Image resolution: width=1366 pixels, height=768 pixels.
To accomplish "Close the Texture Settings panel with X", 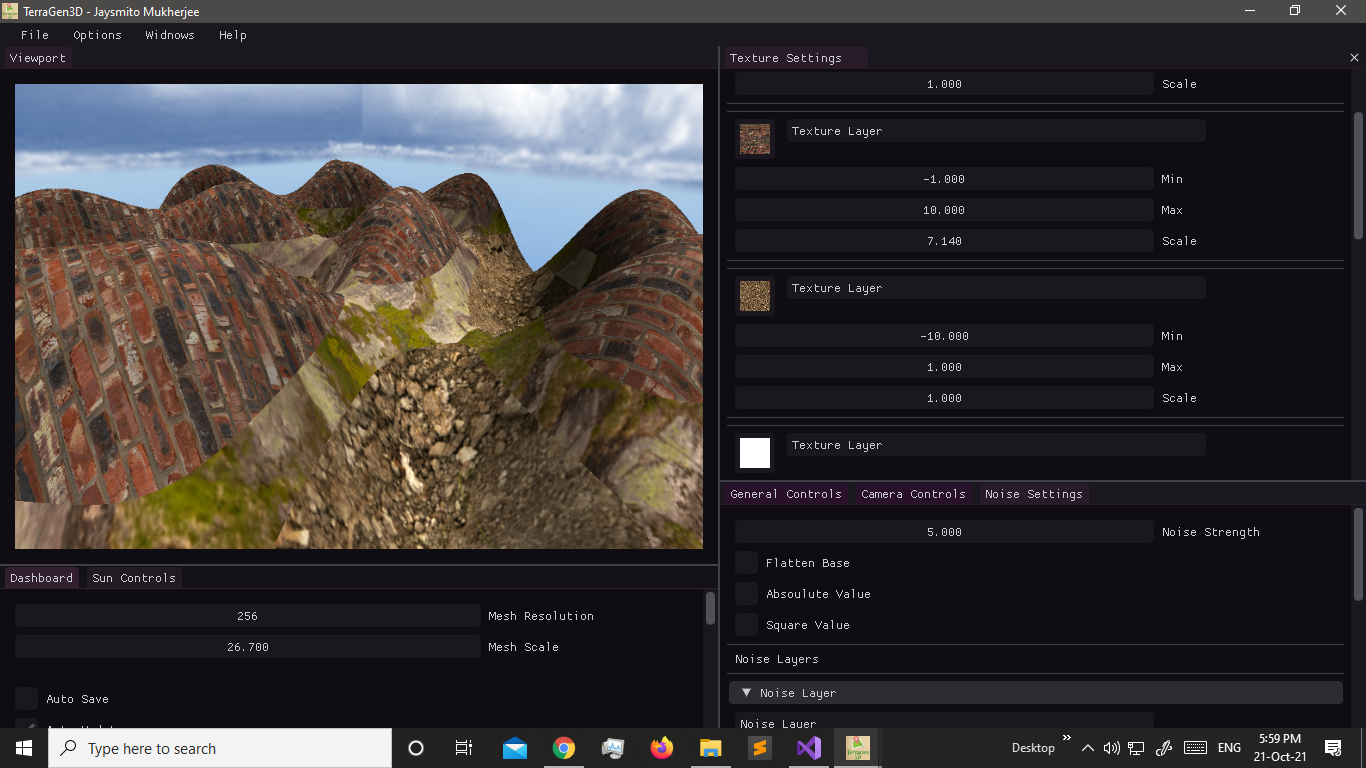I will (1354, 58).
